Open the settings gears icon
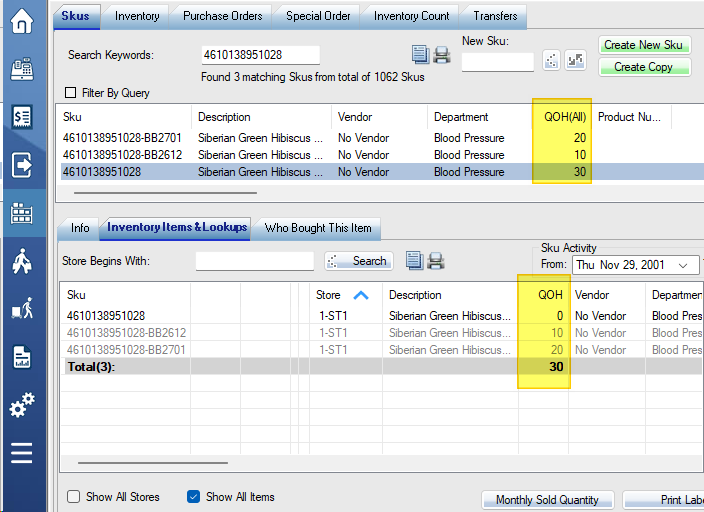Image resolution: width=704 pixels, height=512 pixels. pyautogui.click(x=22, y=405)
